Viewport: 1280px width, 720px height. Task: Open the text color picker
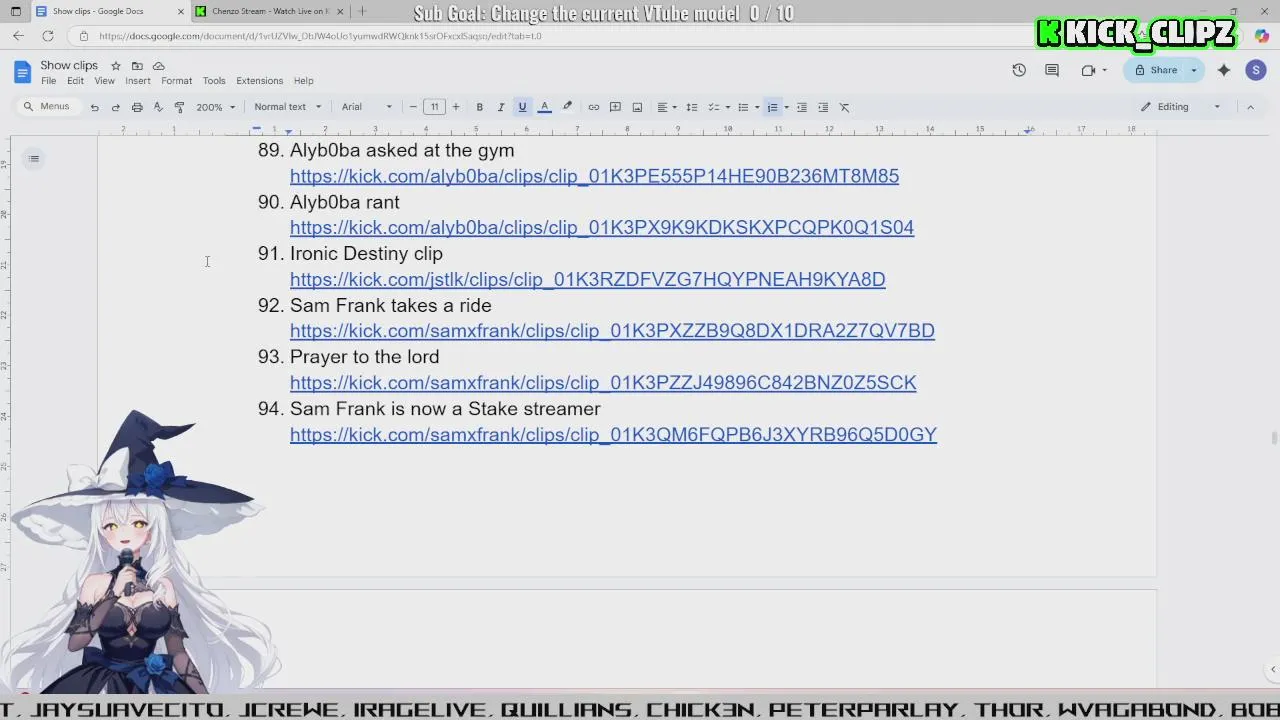click(x=544, y=107)
